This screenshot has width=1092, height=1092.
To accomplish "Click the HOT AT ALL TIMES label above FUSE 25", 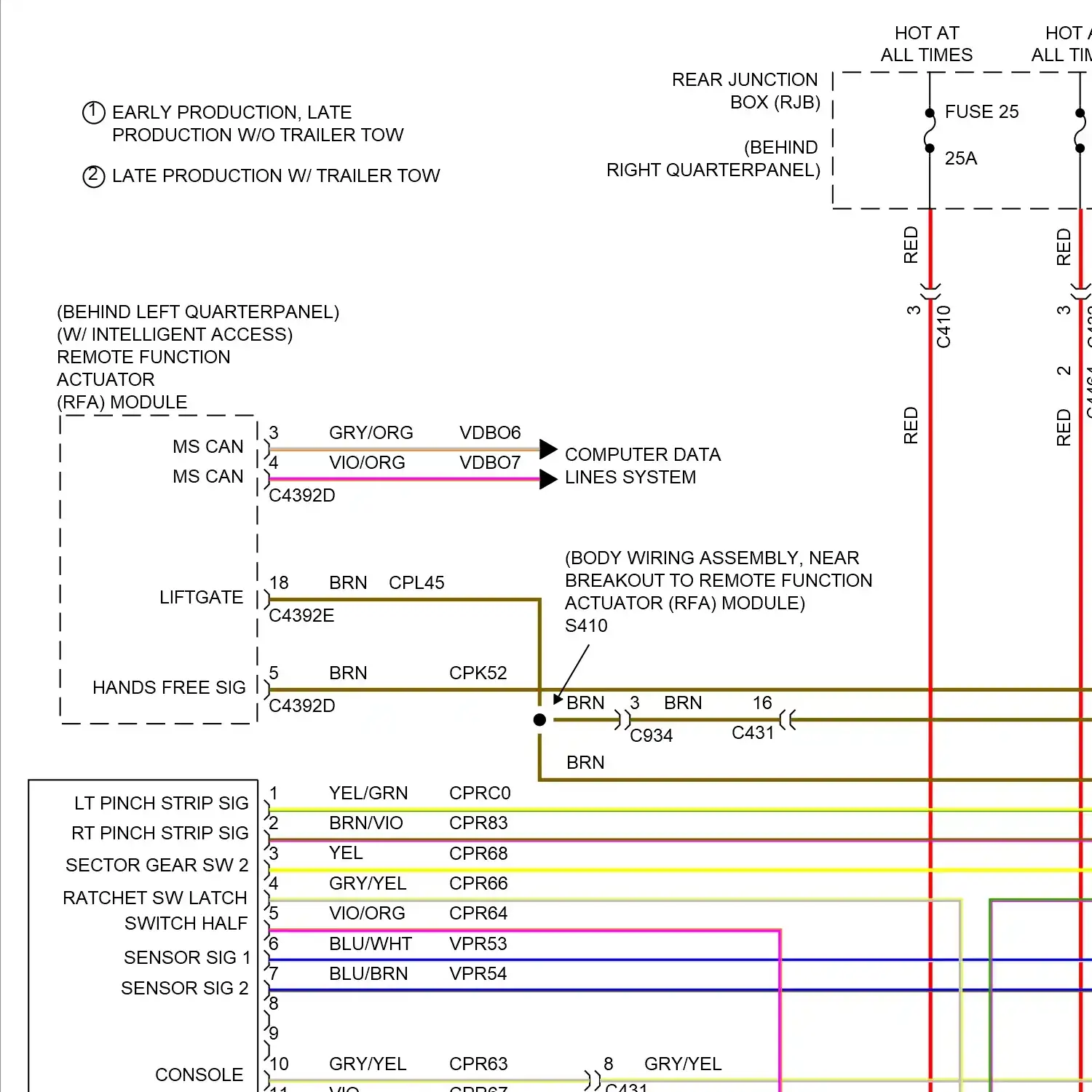I will [x=927, y=44].
